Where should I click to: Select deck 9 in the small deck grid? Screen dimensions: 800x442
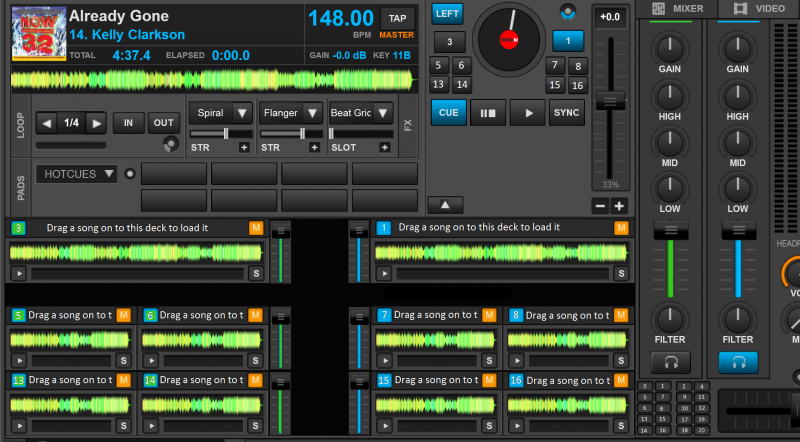pos(684,397)
